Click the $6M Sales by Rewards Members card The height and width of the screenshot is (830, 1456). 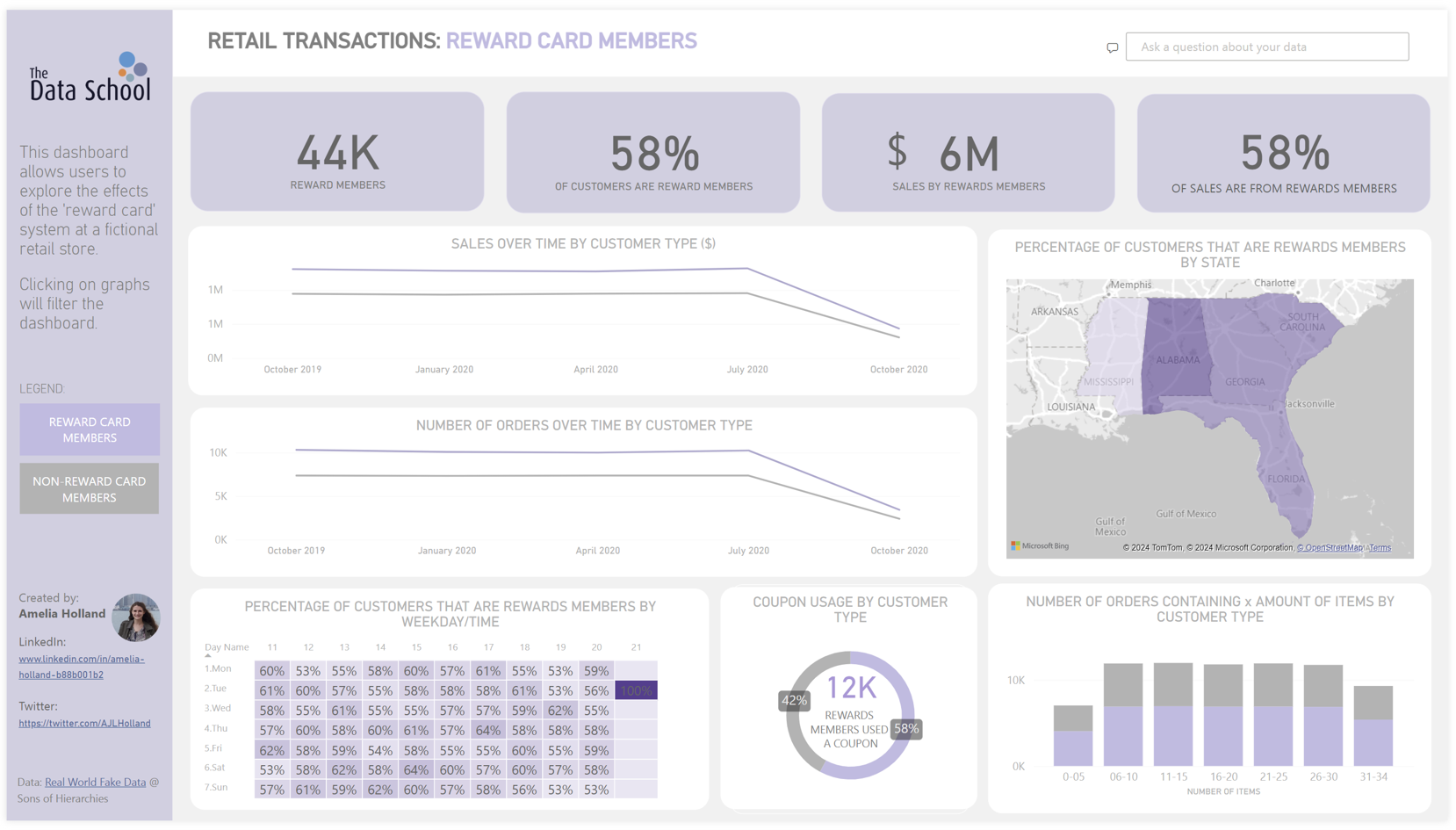(968, 152)
